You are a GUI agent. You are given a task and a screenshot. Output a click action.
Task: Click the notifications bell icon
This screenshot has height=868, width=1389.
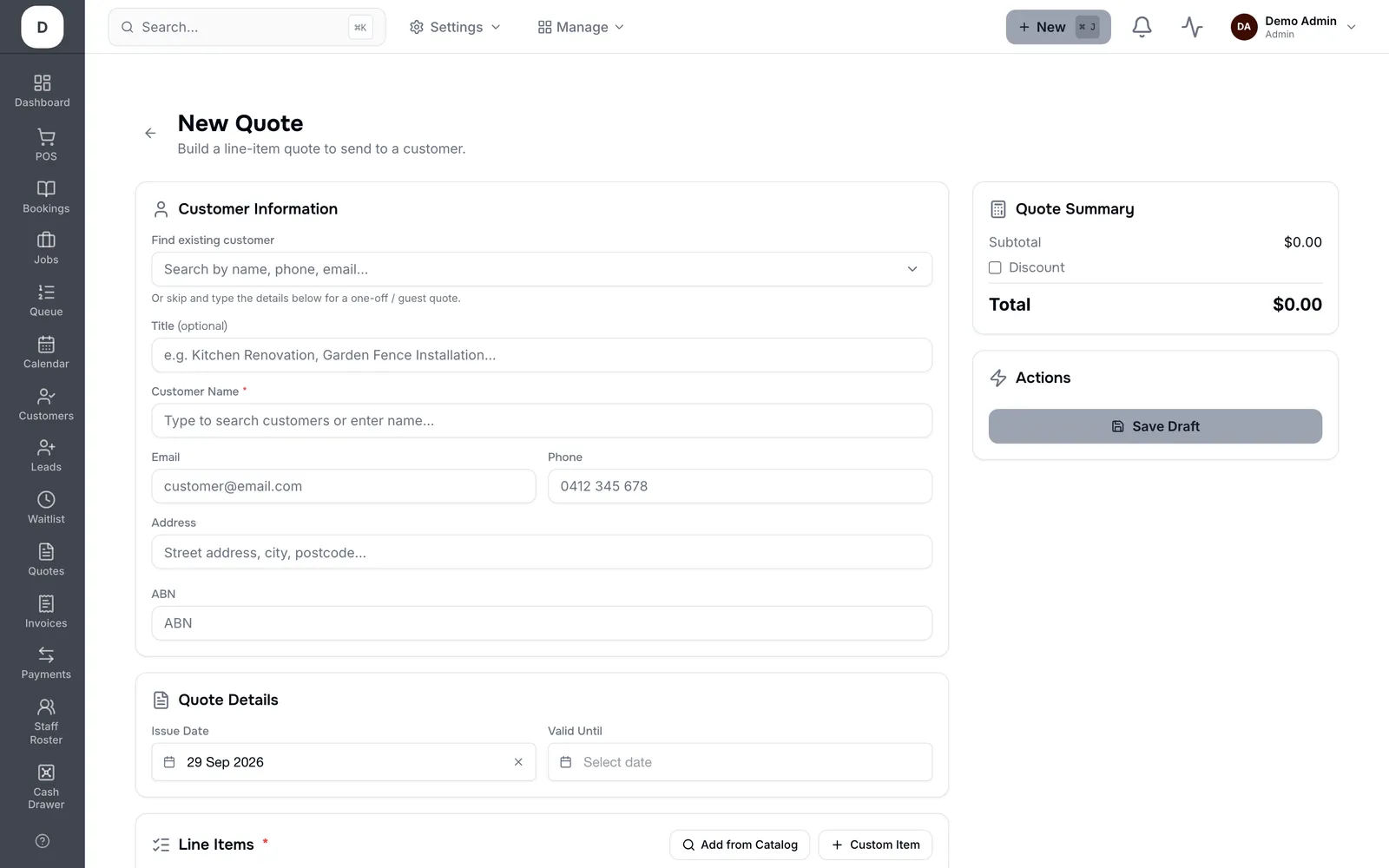(x=1142, y=27)
